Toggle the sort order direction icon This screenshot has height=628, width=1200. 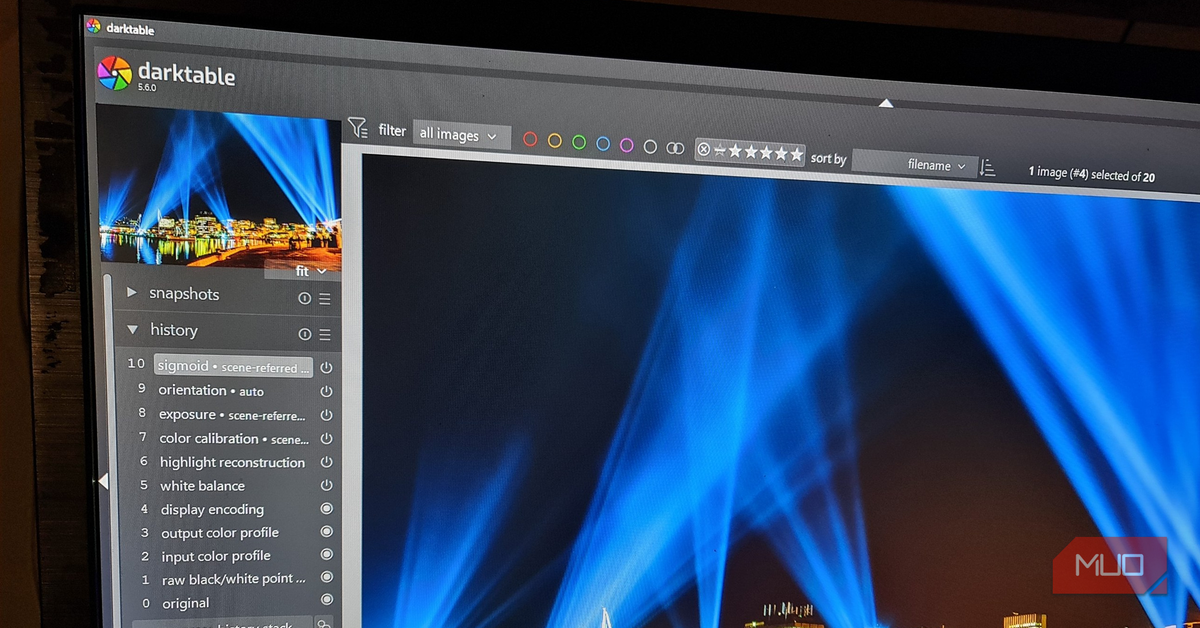click(987, 167)
